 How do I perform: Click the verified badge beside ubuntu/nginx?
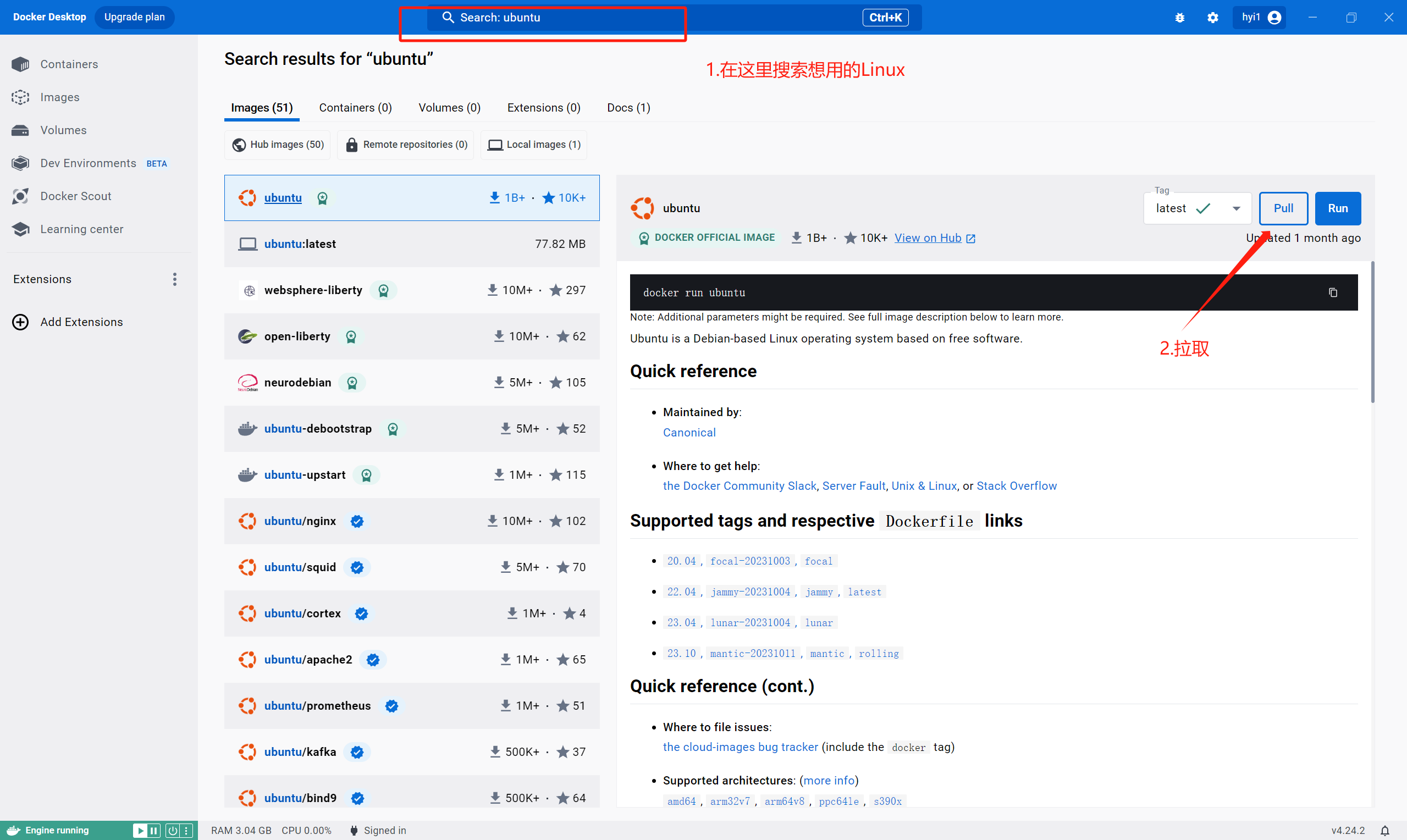pos(356,521)
